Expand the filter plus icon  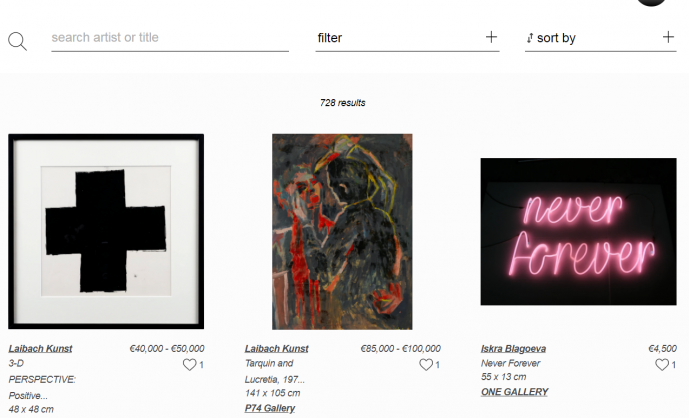pos(491,37)
